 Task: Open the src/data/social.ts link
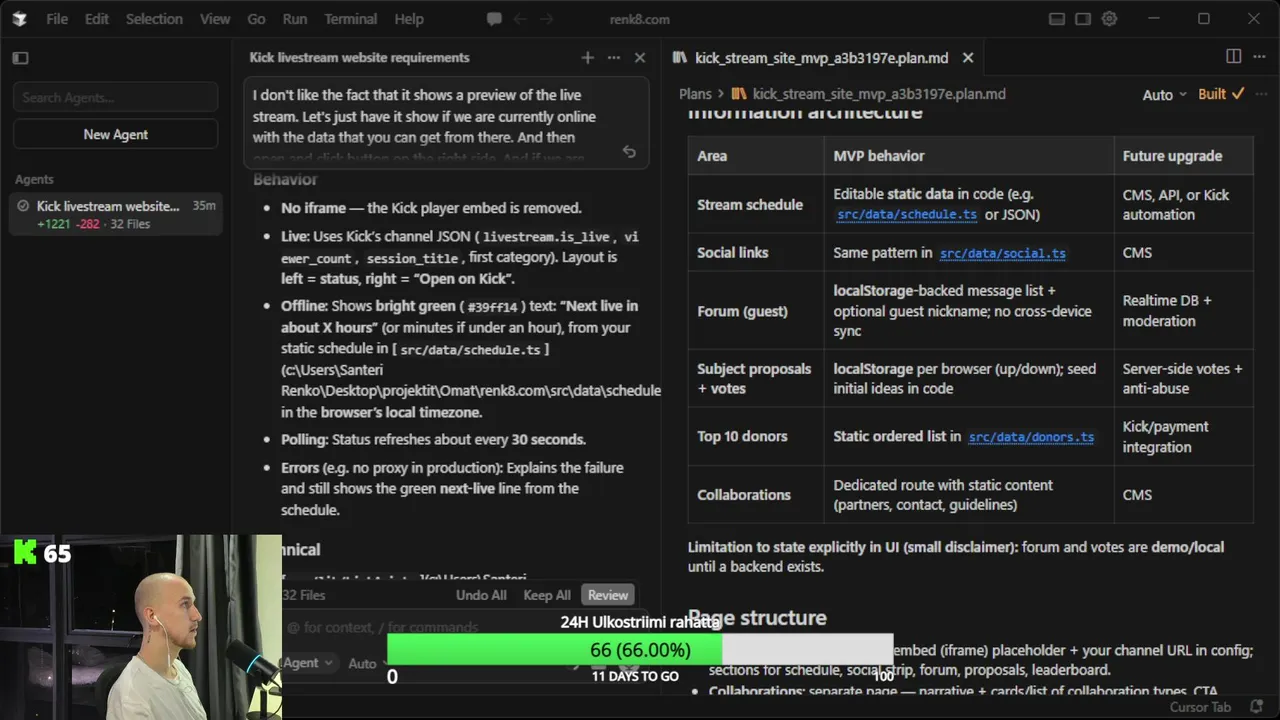(1002, 253)
